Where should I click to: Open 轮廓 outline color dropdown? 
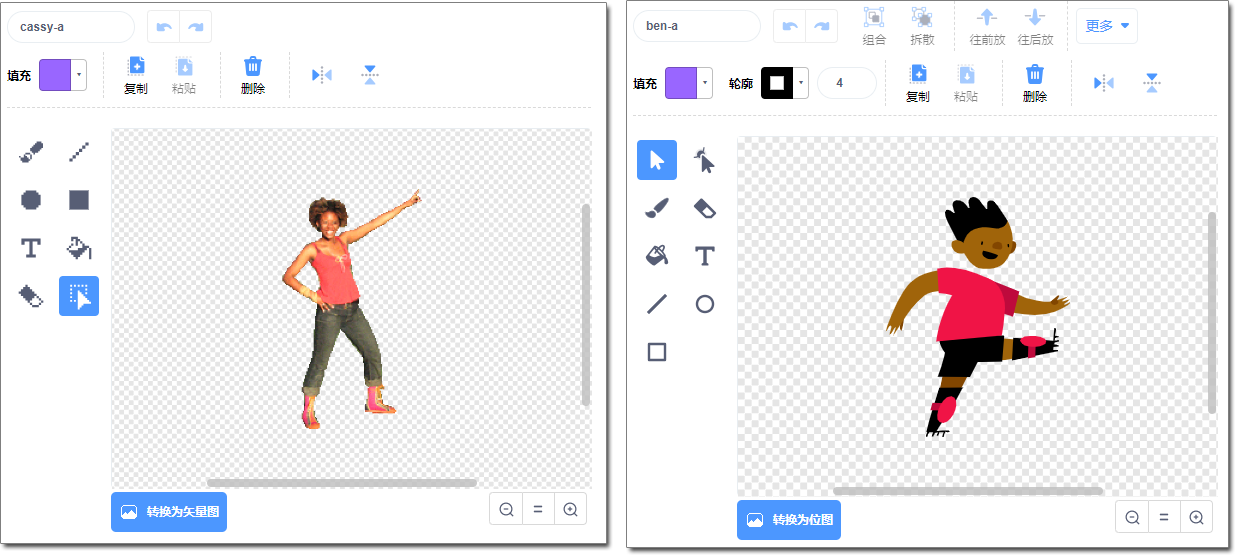801,83
